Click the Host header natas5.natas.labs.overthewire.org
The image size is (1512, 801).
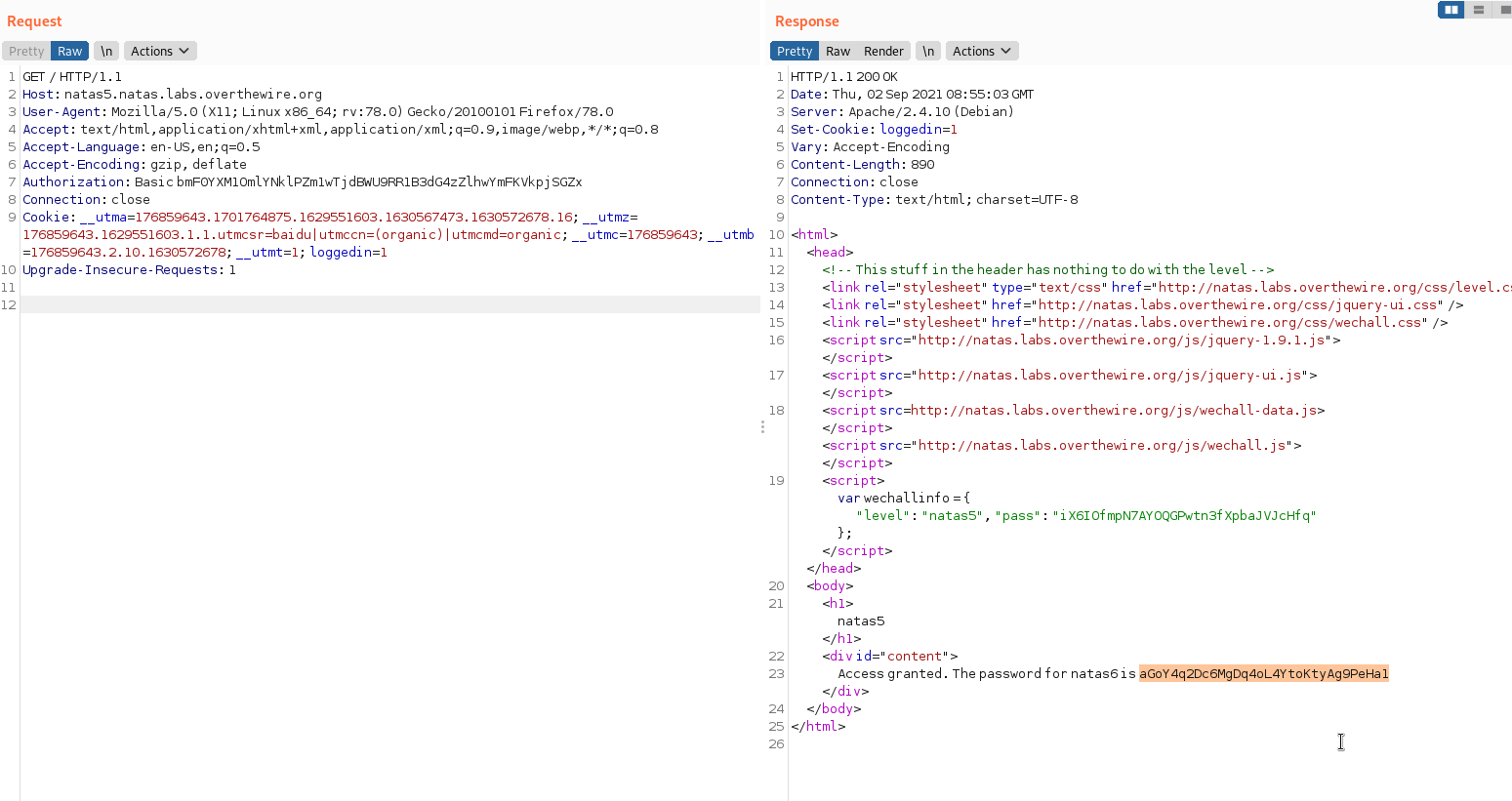[172, 95]
